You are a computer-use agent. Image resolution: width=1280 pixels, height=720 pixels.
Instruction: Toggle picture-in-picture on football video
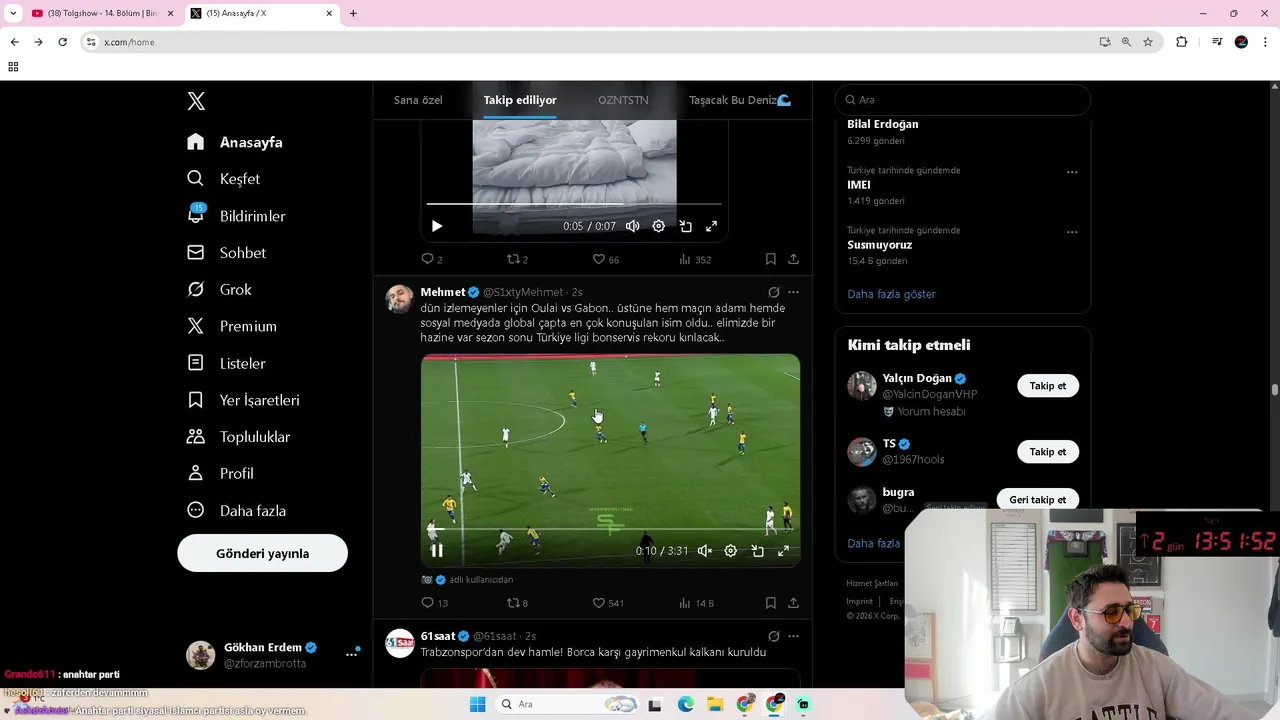pyautogui.click(x=757, y=550)
